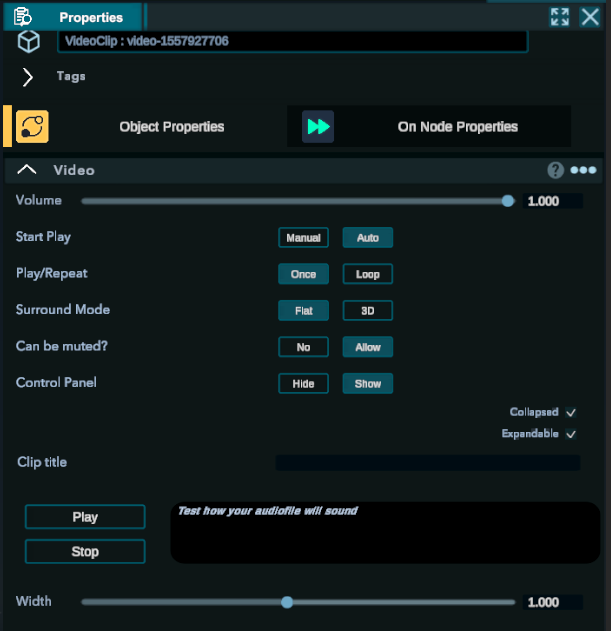
Task: Click the VideoClip cube object icon
Action: [29, 42]
